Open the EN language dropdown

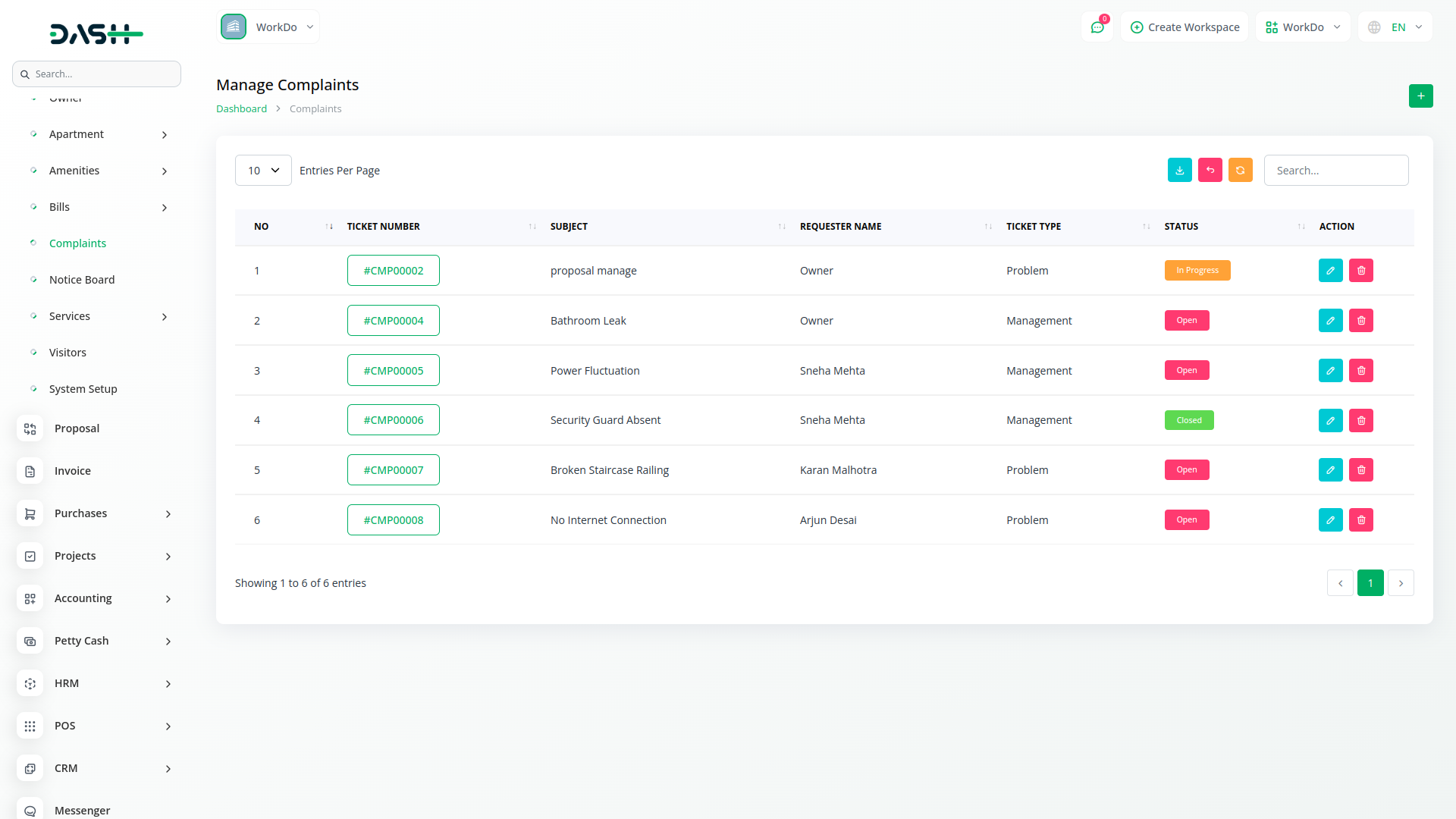[x=1396, y=27]
